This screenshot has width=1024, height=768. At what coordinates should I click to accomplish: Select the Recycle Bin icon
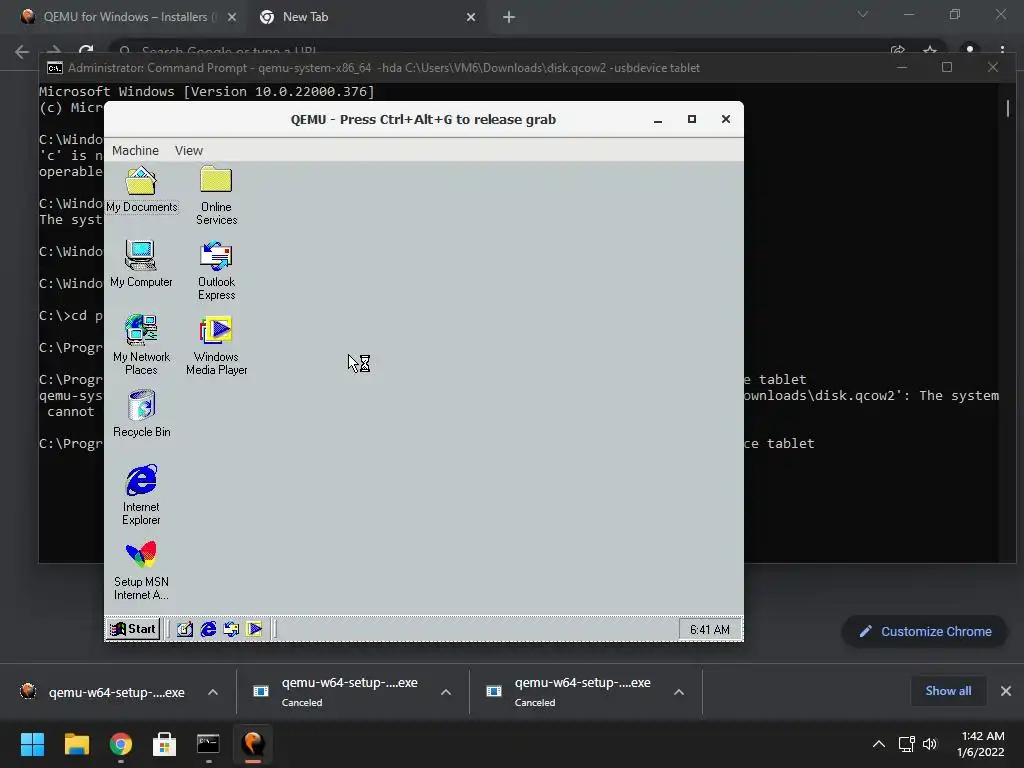tap(141, 413)
